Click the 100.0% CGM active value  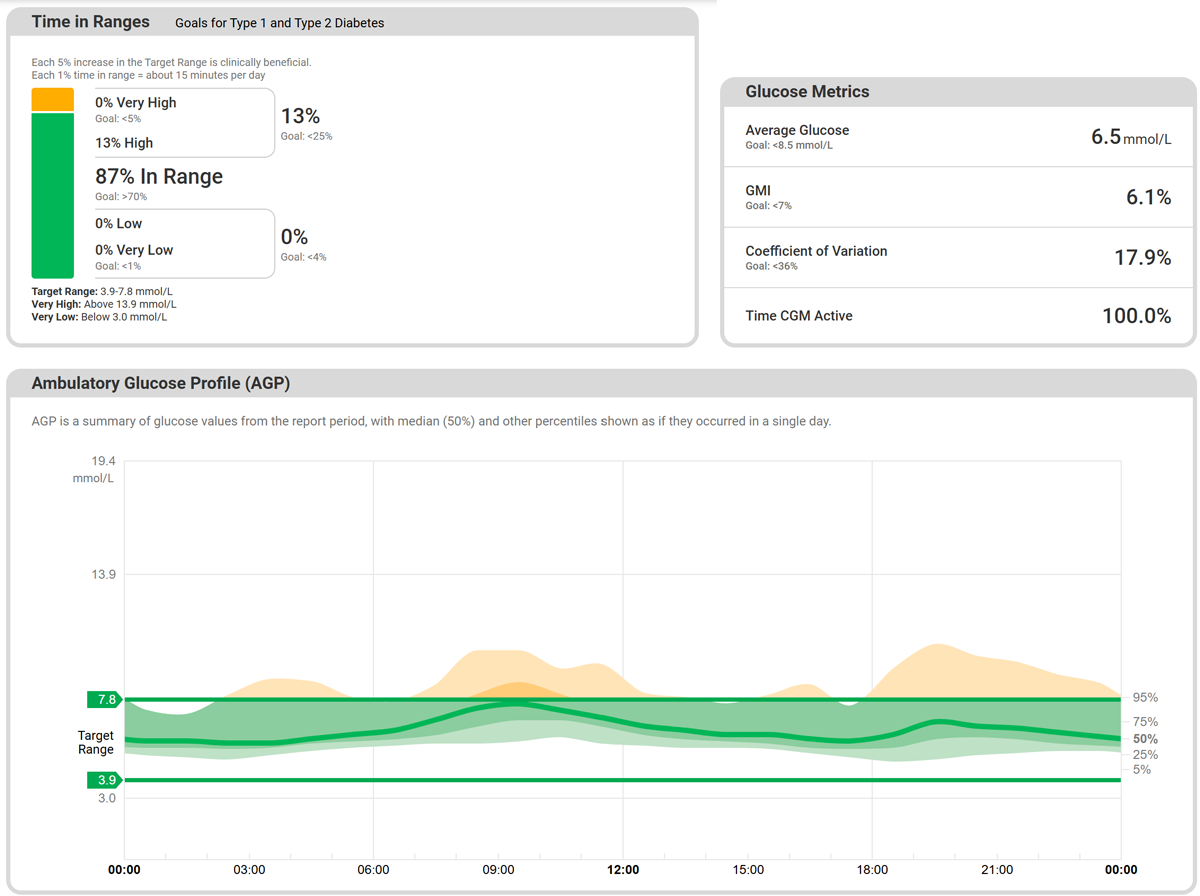pyautogui.click(x=1137, y=316)
